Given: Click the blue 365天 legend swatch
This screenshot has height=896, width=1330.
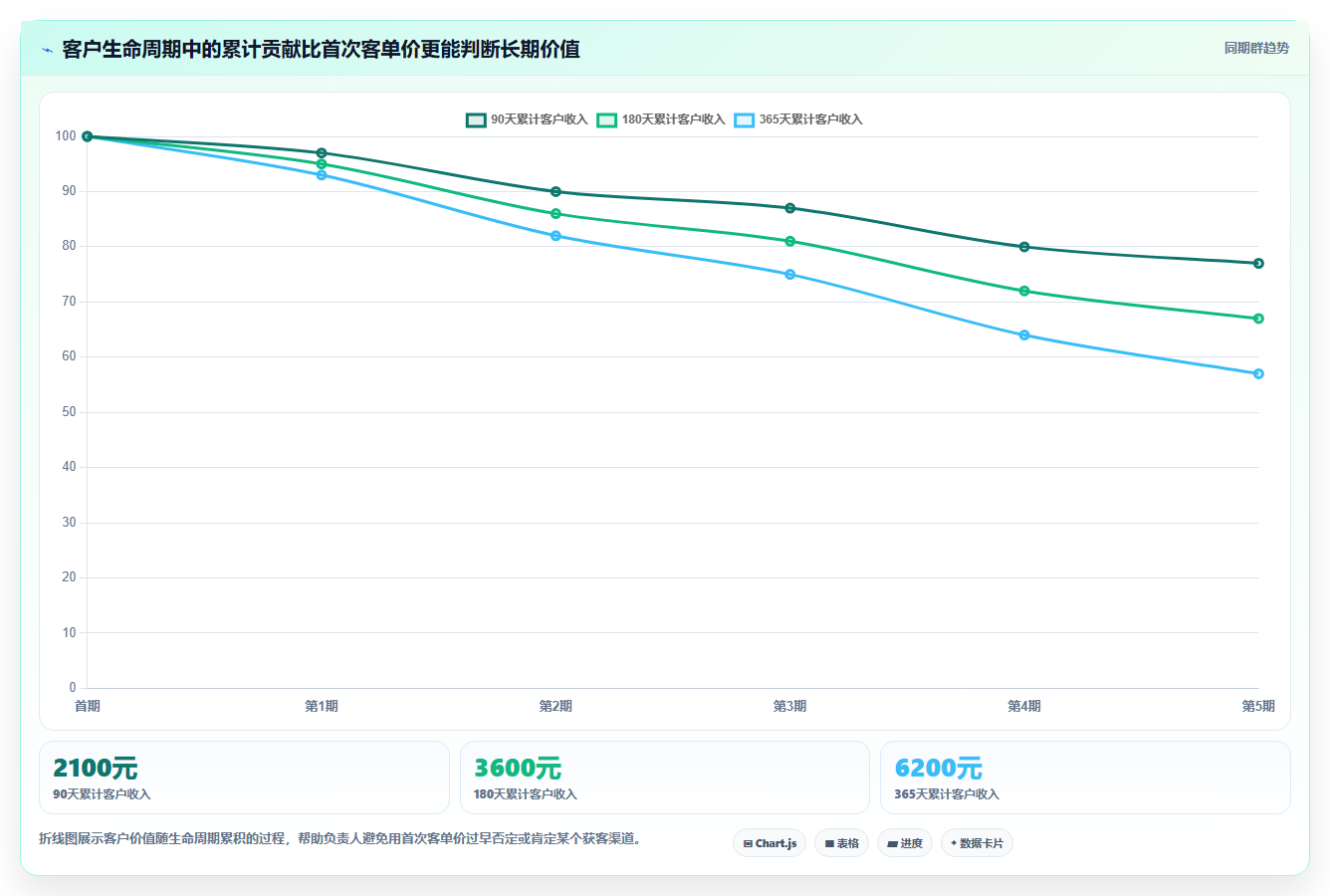Looking at the screenshot, I should pyautogui.click(x=745, y=119).
